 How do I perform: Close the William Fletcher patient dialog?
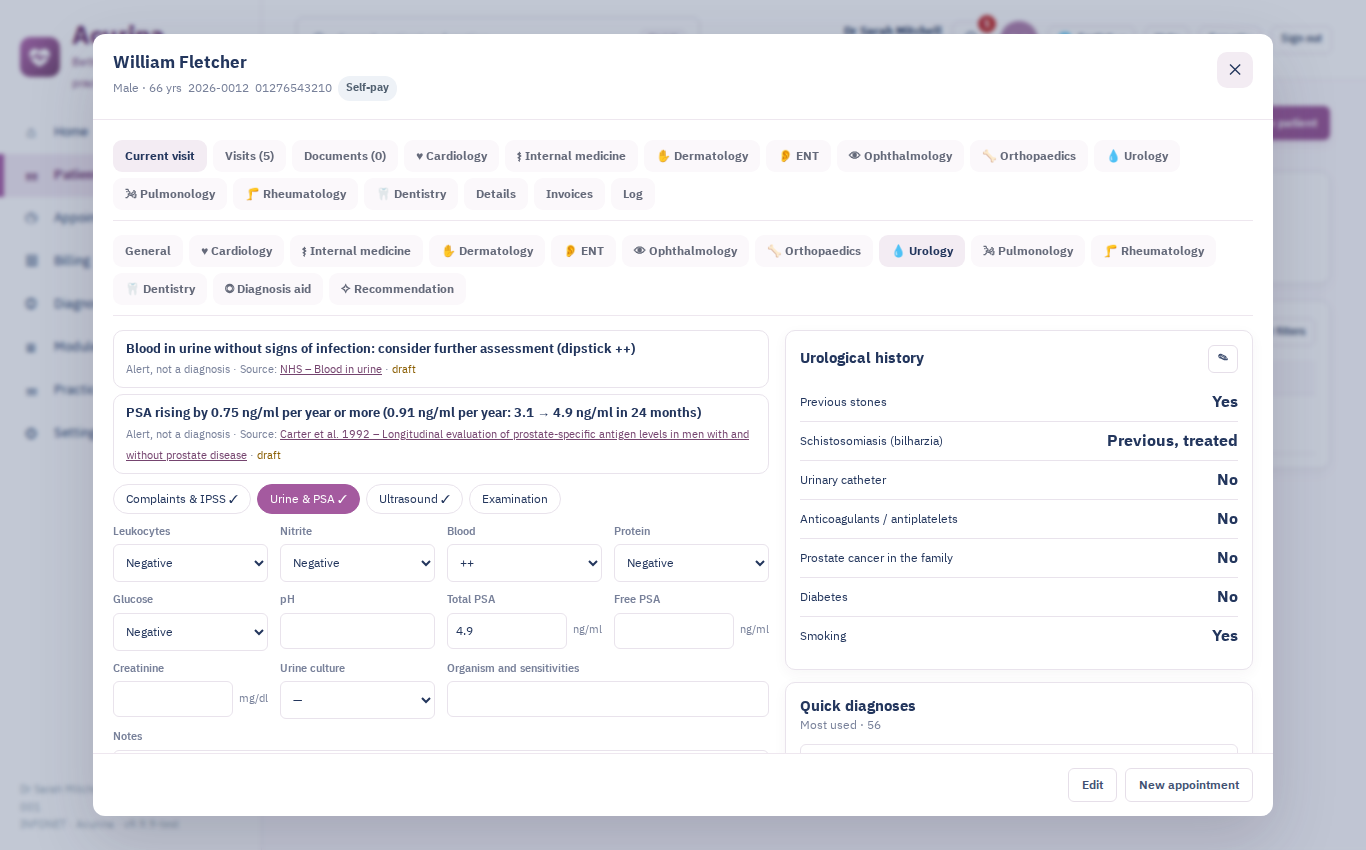(1234, 70)
